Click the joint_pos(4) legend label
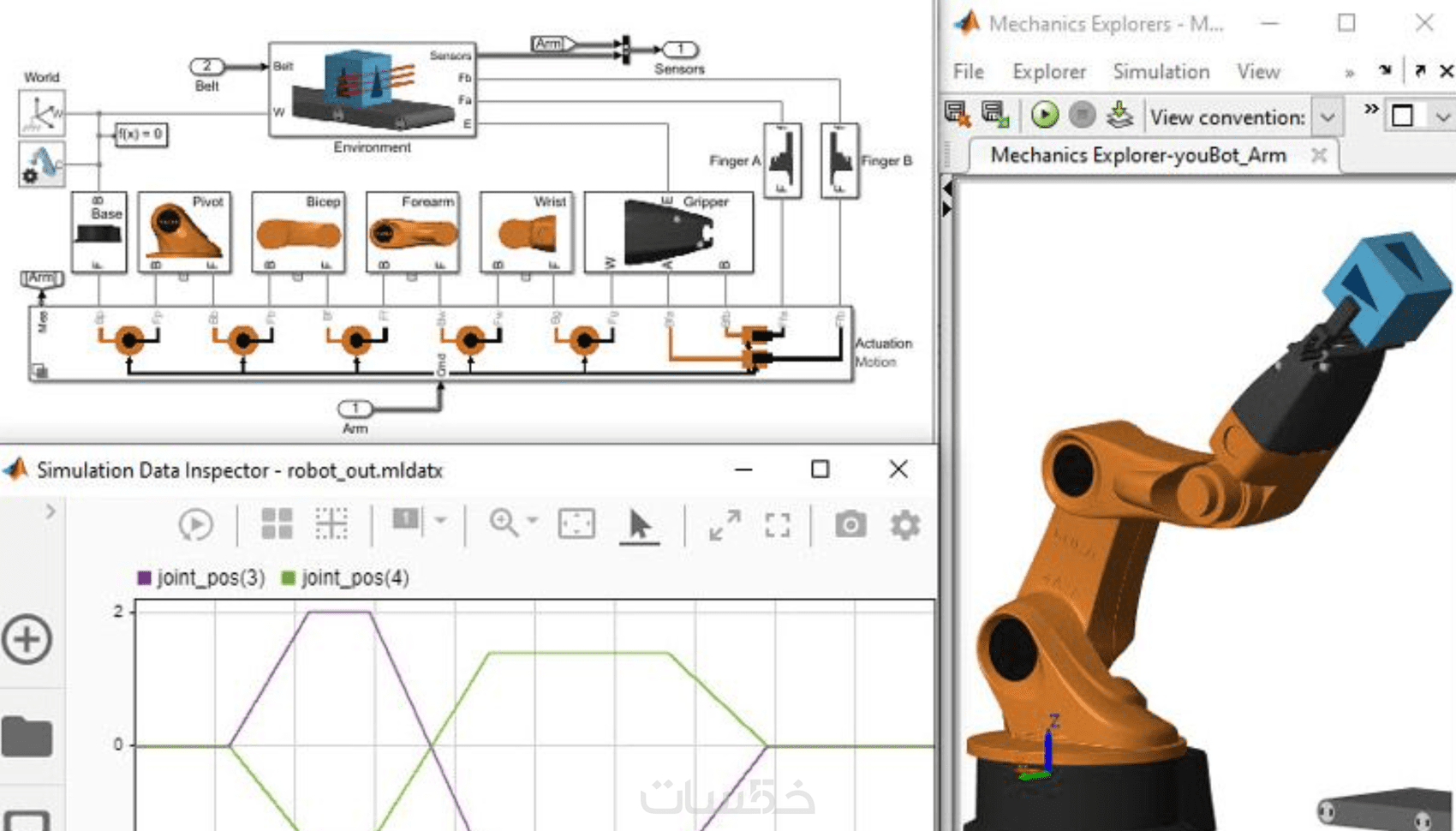This screenshot has height=831, width=1456. 355,578
